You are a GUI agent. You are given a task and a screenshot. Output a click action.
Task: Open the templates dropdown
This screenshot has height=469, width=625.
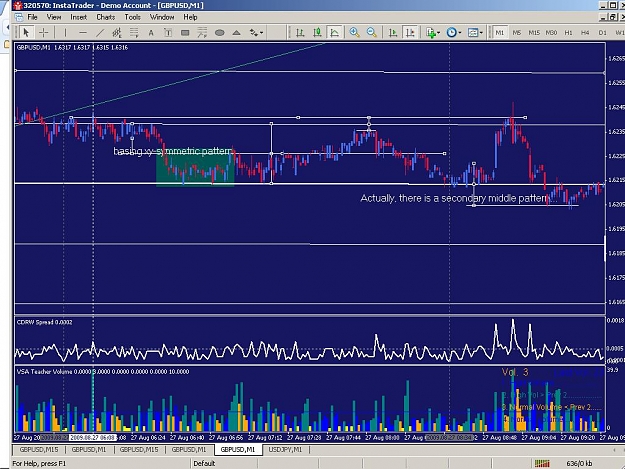click(x=475, y=33)
